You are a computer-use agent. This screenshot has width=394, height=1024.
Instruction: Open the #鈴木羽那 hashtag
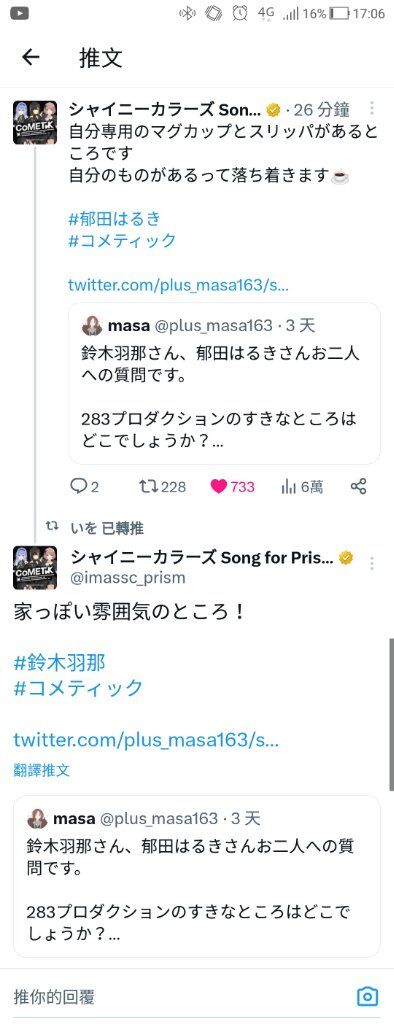tap(59, 663)
